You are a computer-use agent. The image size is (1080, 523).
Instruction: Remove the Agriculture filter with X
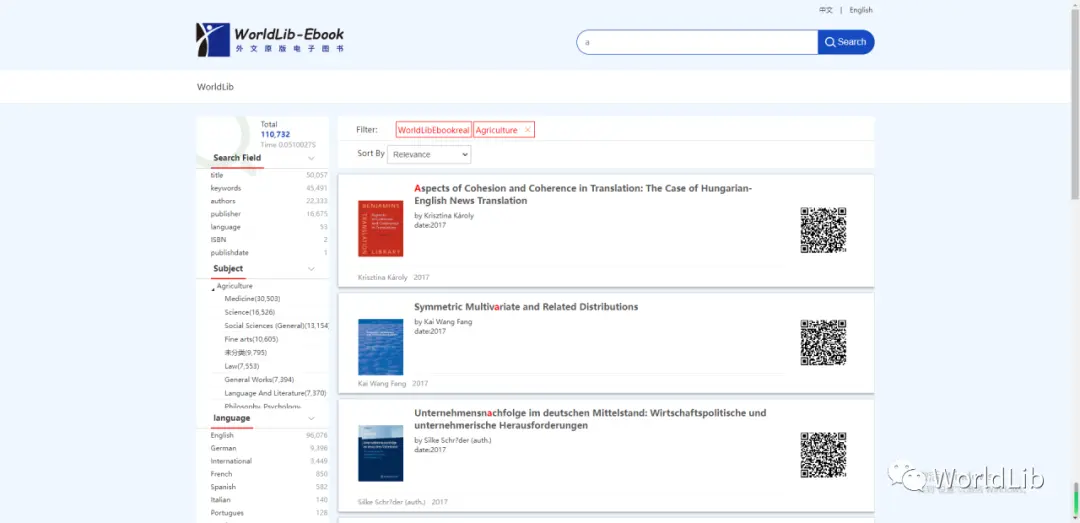click(x=528, y=130)
